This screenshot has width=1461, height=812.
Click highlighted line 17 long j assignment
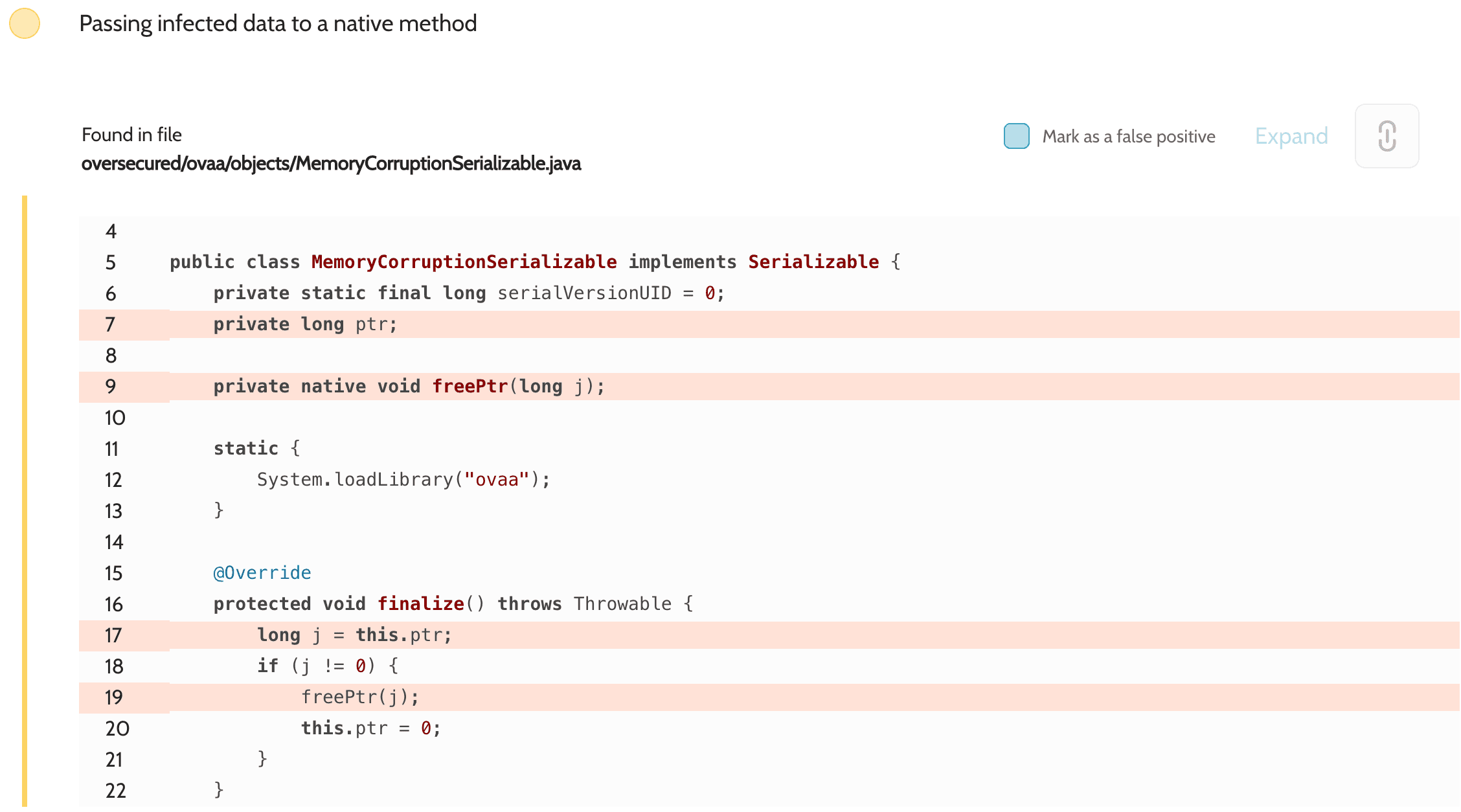click(x=354, y=635)
